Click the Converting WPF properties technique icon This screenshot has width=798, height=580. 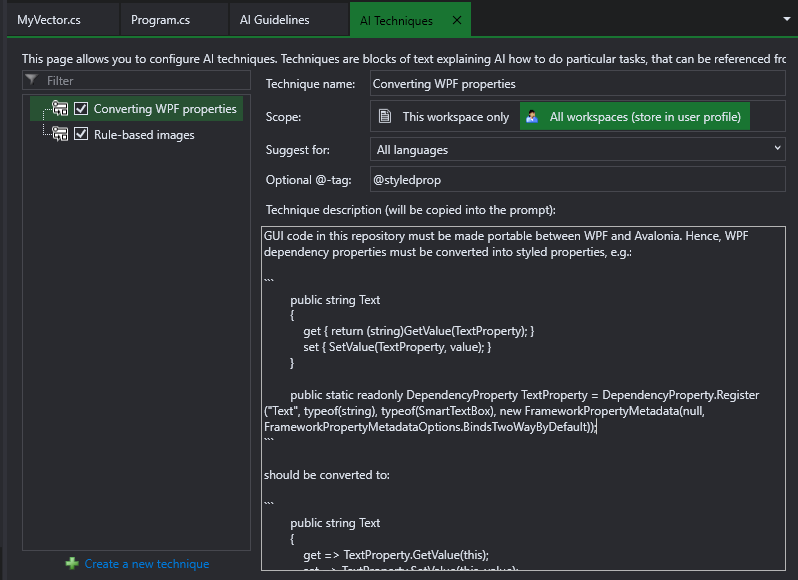(60, 108)
